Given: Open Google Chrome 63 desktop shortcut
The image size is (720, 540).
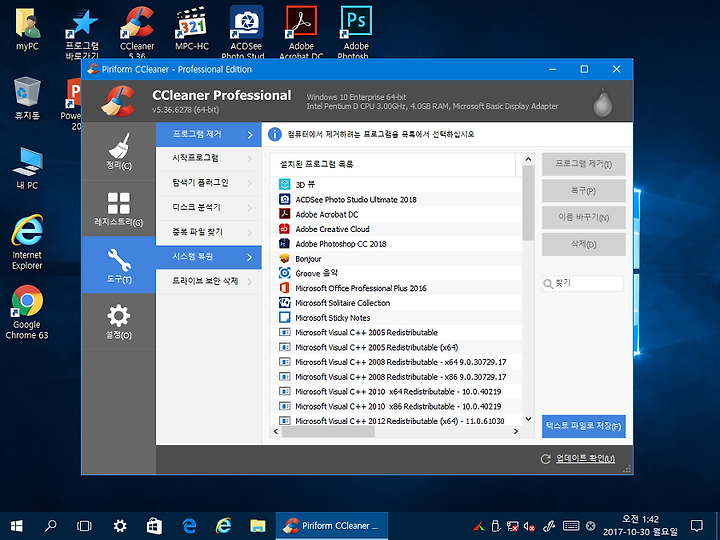Looking at the screenshot, I should click(x=27, y=312).
